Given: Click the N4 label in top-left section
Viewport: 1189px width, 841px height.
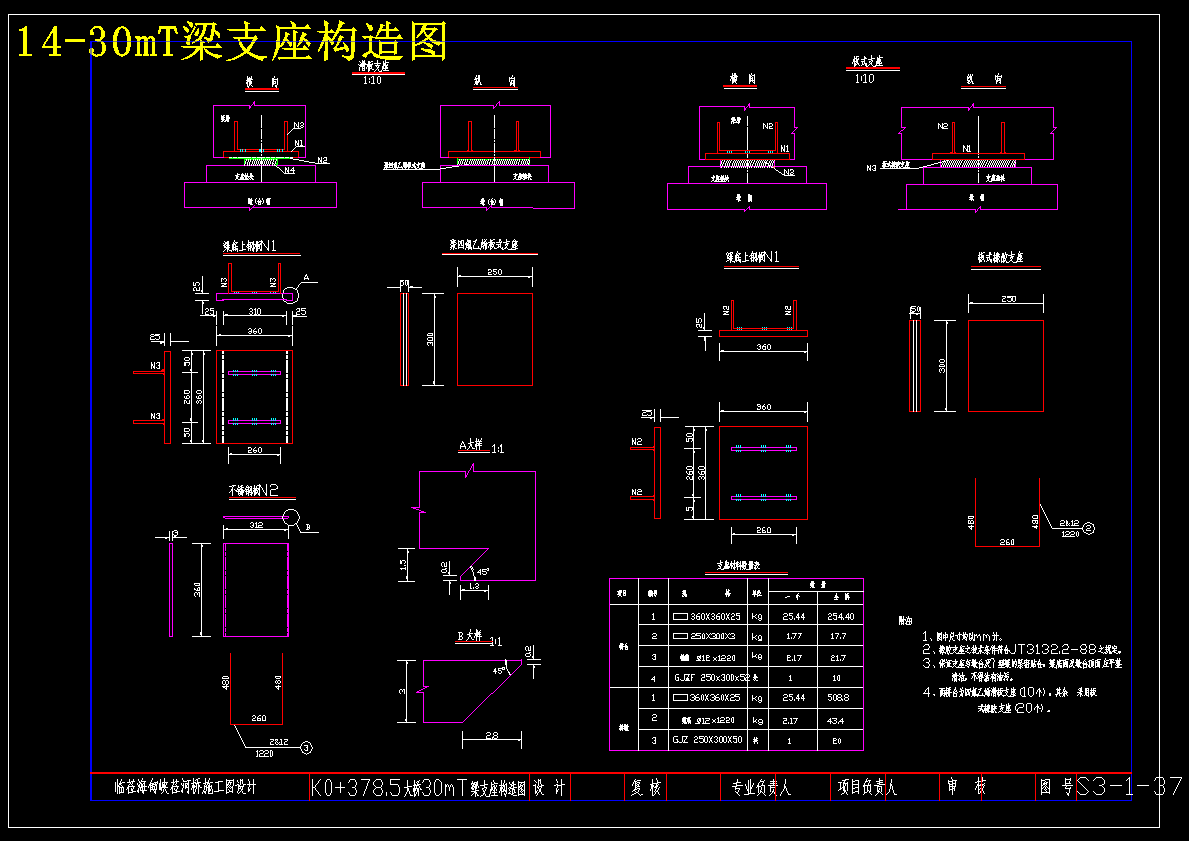Looking at the screenshot, I should coord(290,171).
